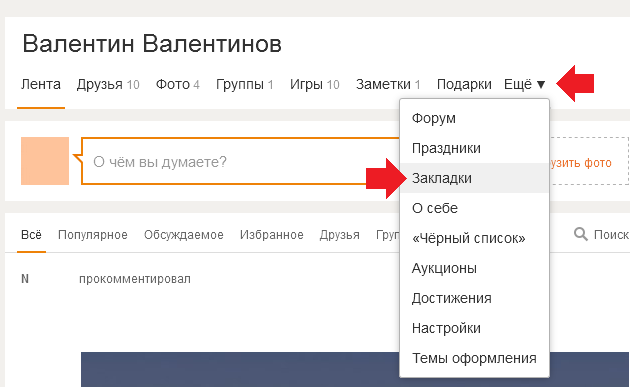Open Достижения menu entry
Viewport: 630px width, 387px height.
(x=475, y=298)
